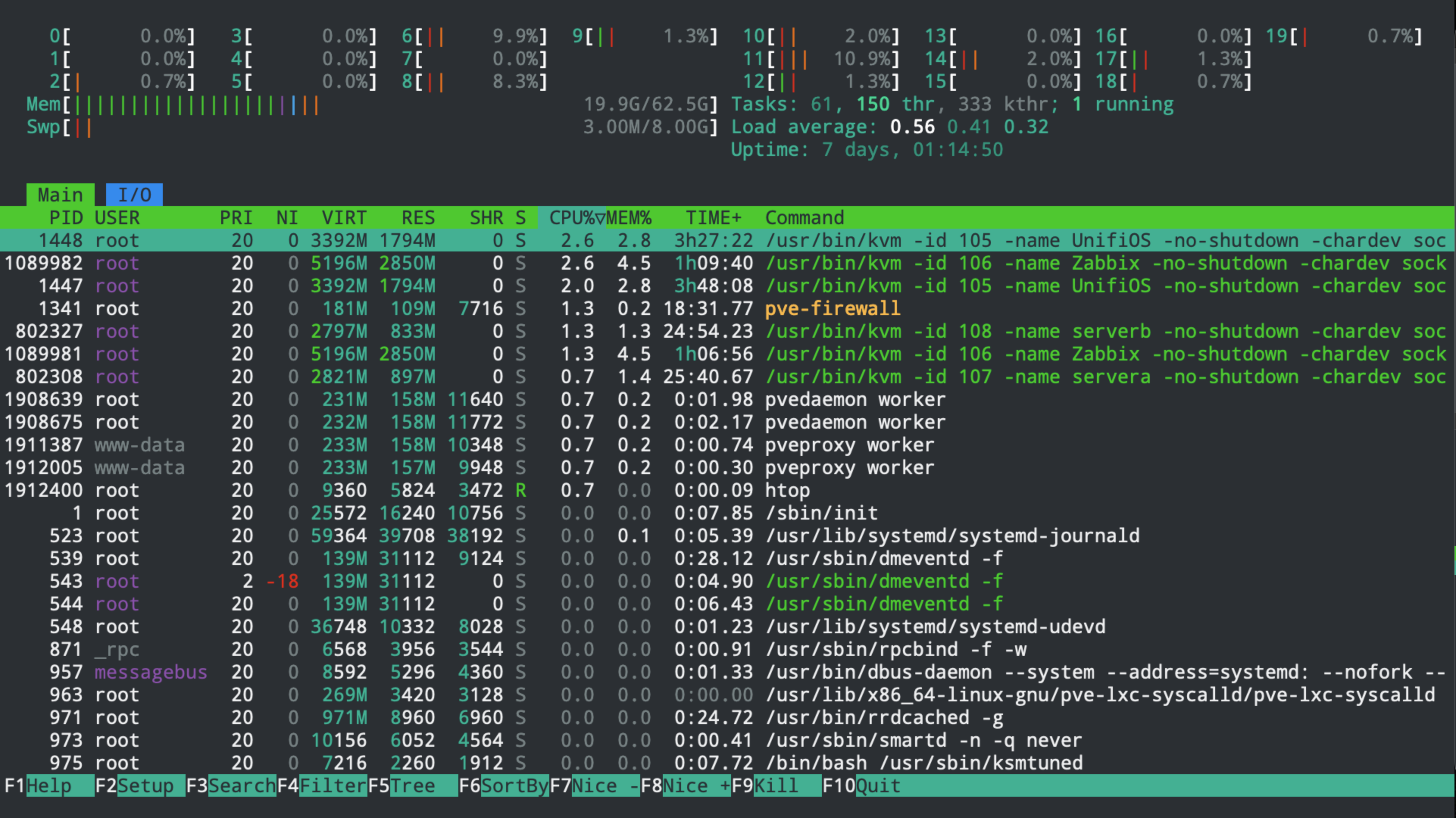Select pvedaemon worker PID 1908639
This screenshot has height=818, width=1456.
727,400
